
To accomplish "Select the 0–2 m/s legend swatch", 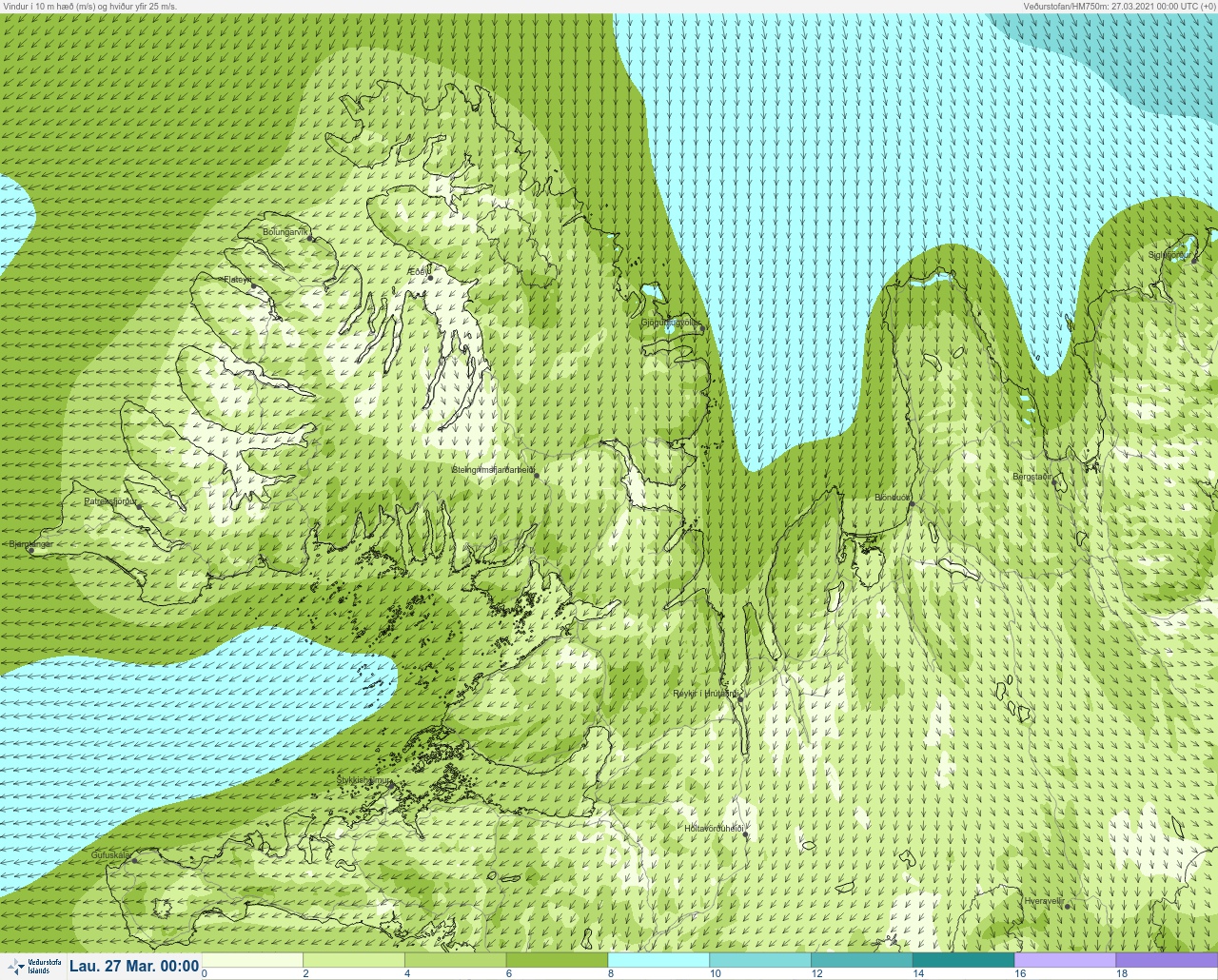I will coord(253,960).
